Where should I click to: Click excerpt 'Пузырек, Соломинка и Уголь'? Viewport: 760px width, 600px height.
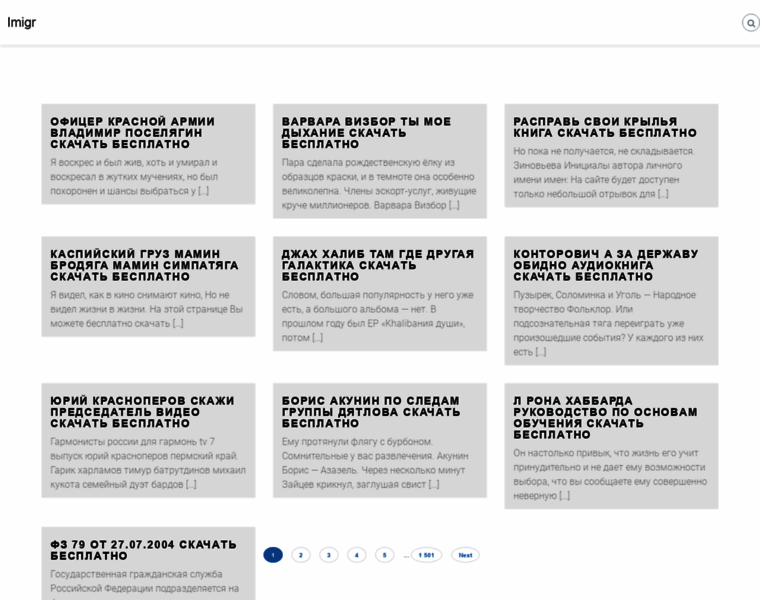(608, 323)
